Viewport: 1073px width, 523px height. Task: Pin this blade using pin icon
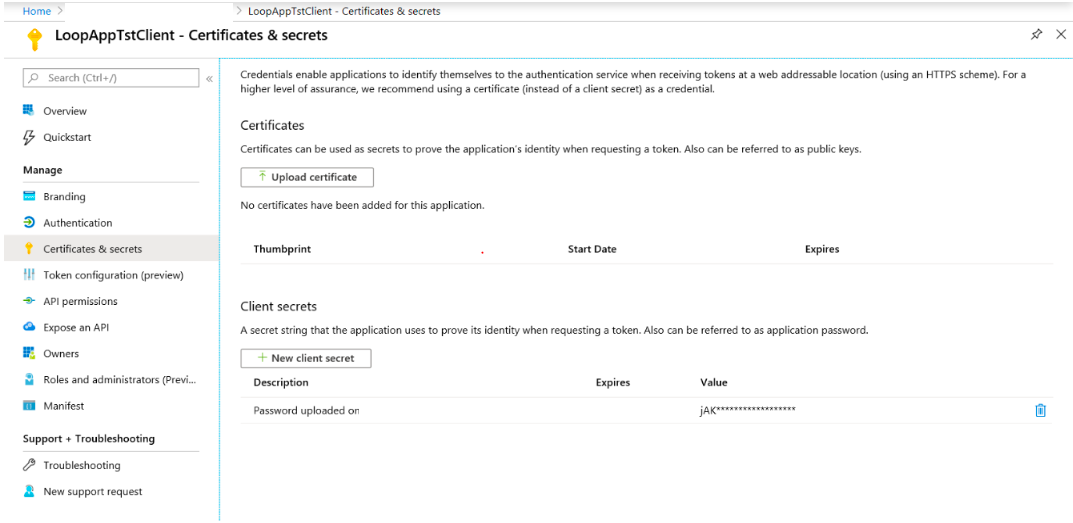1036,34
